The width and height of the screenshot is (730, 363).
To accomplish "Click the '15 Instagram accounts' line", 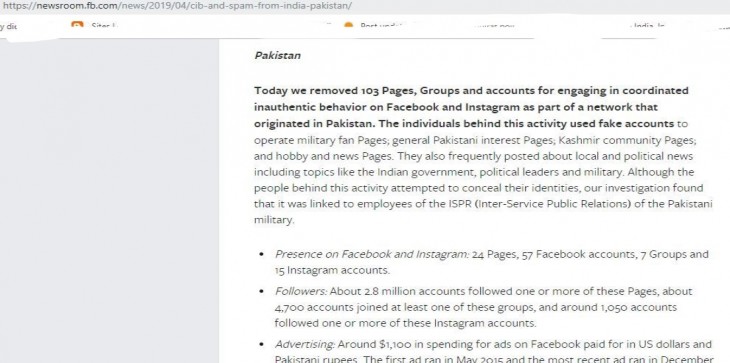I will (x=332, y=270).
